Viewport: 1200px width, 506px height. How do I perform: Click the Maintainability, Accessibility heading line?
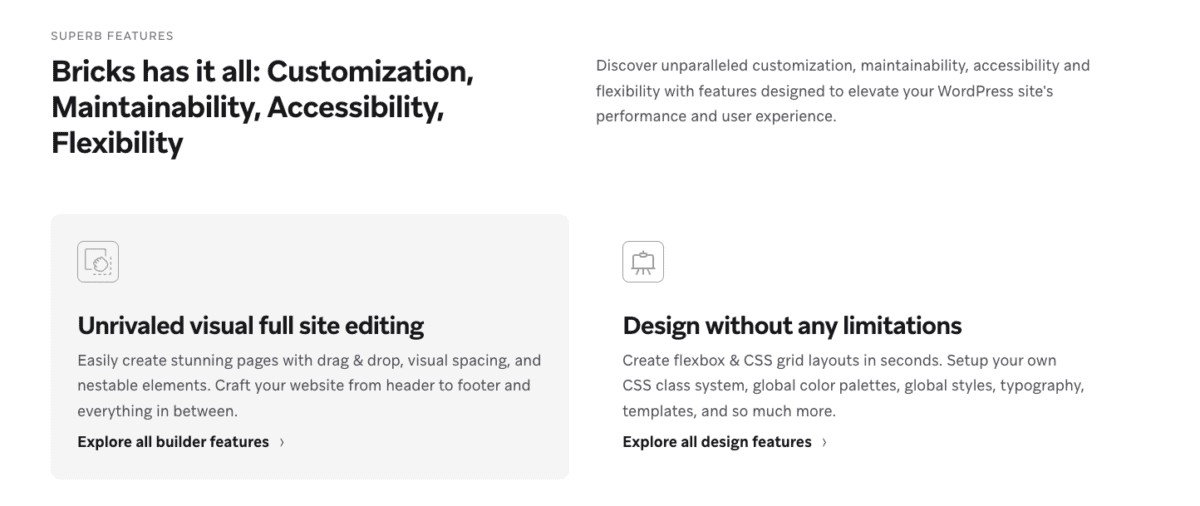pyautogui.click(x=247, y=107)
